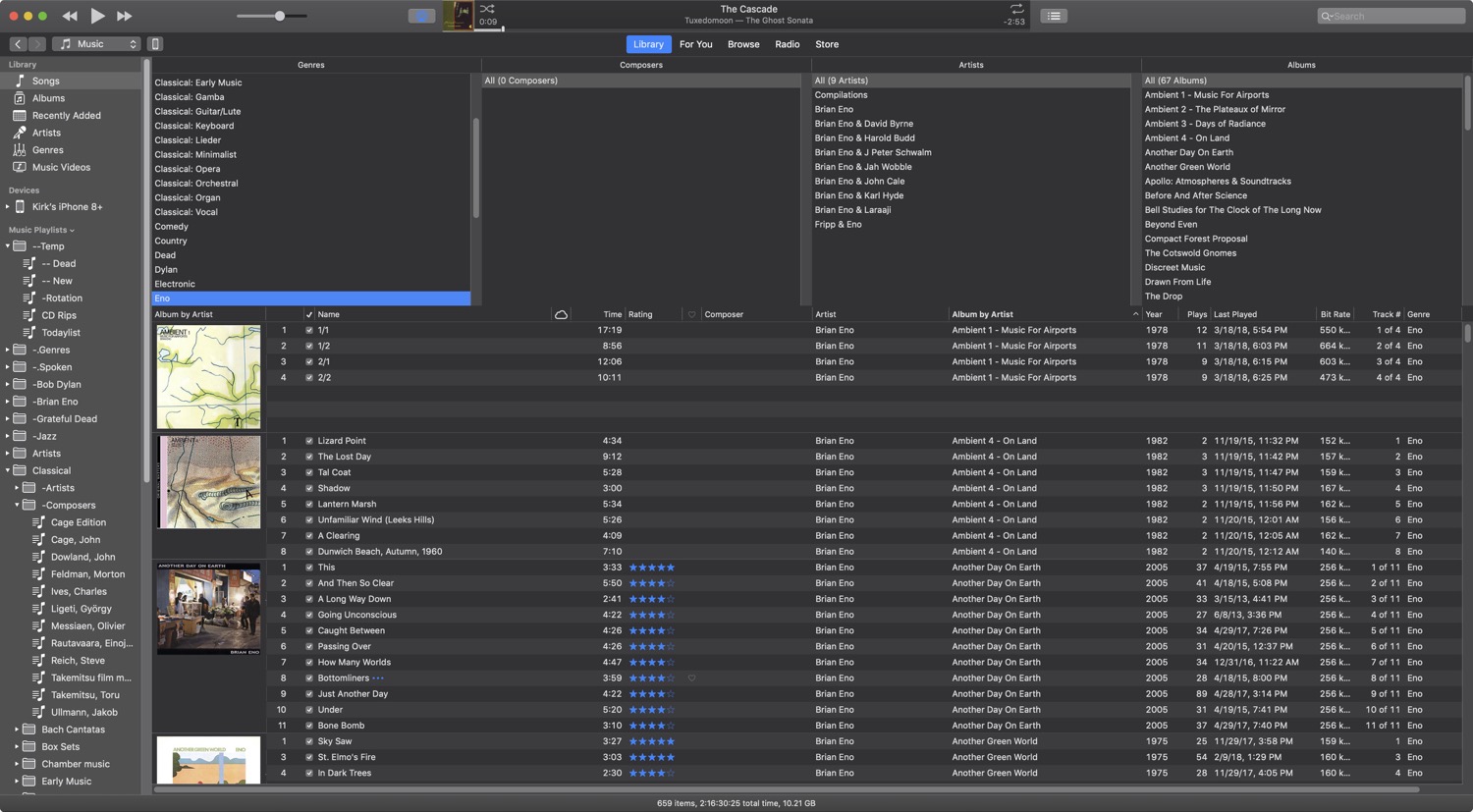This screenshot has width=1473, height=812.
Task: Expand the -.Genres folder
Action: pyautogui.click(x=7, y=350)
